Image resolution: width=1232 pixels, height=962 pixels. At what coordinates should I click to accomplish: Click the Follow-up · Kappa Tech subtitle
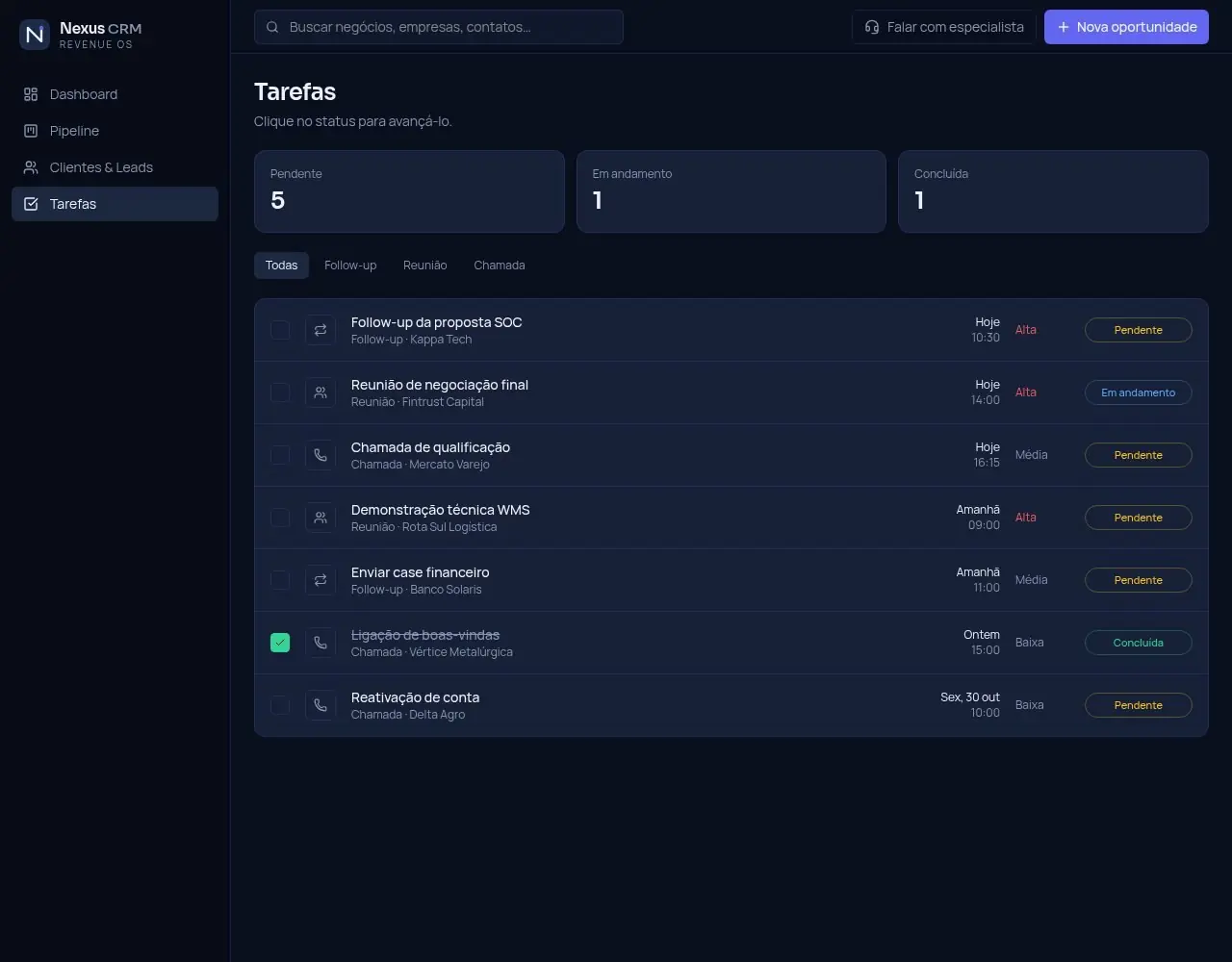412,340
